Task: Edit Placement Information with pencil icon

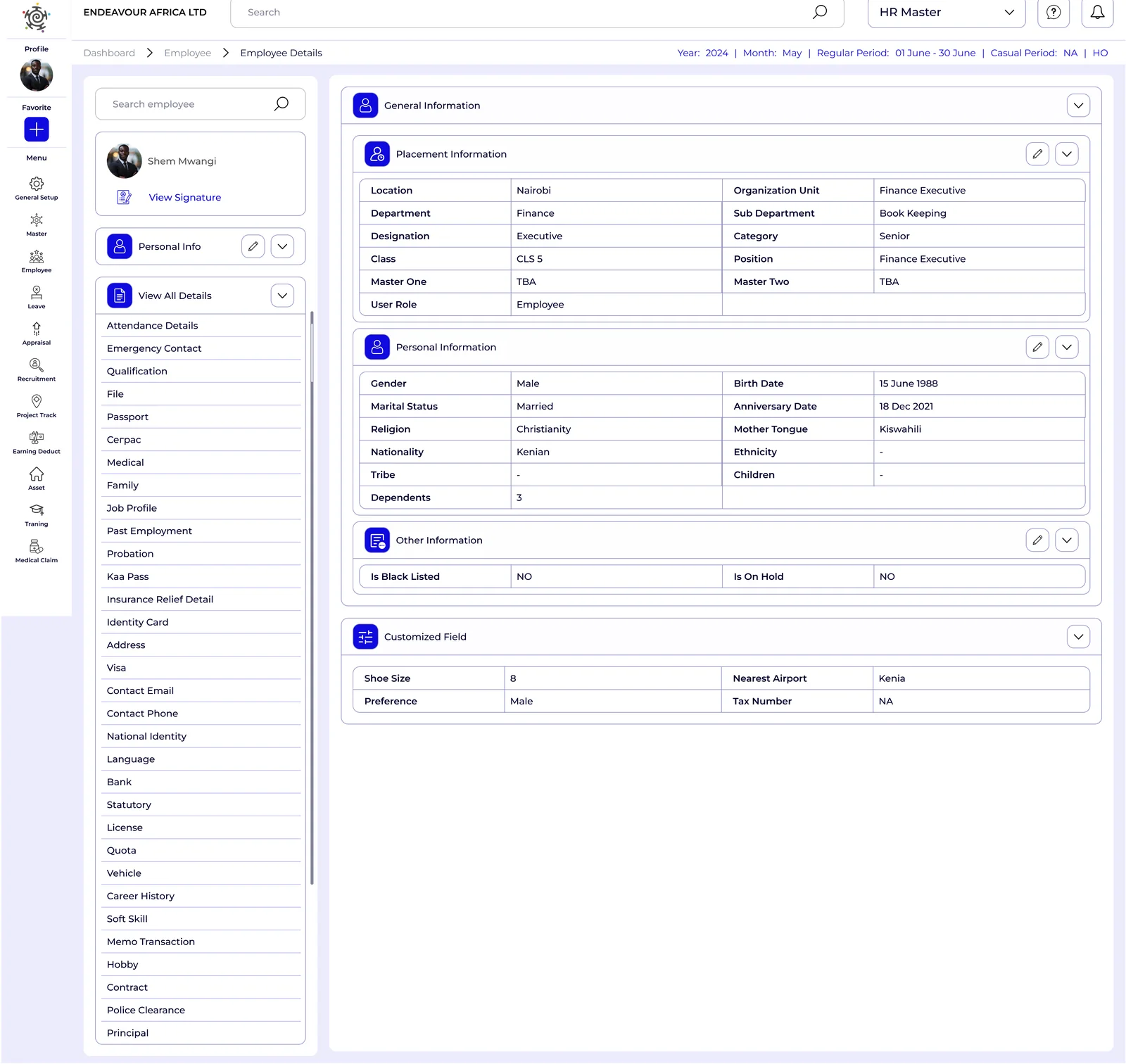Action: tap(1037, 154)
